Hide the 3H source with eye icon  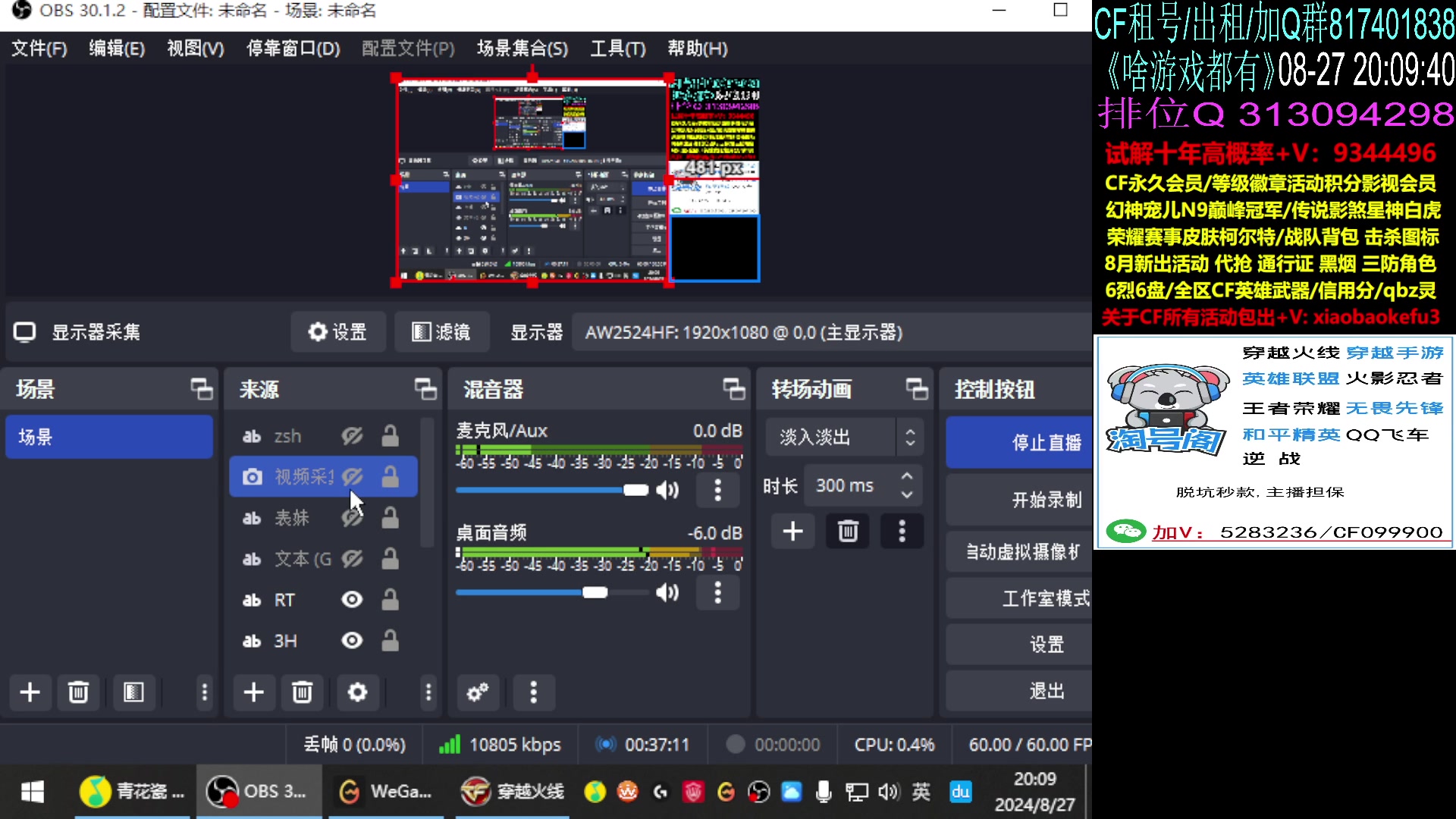[352, 641]
